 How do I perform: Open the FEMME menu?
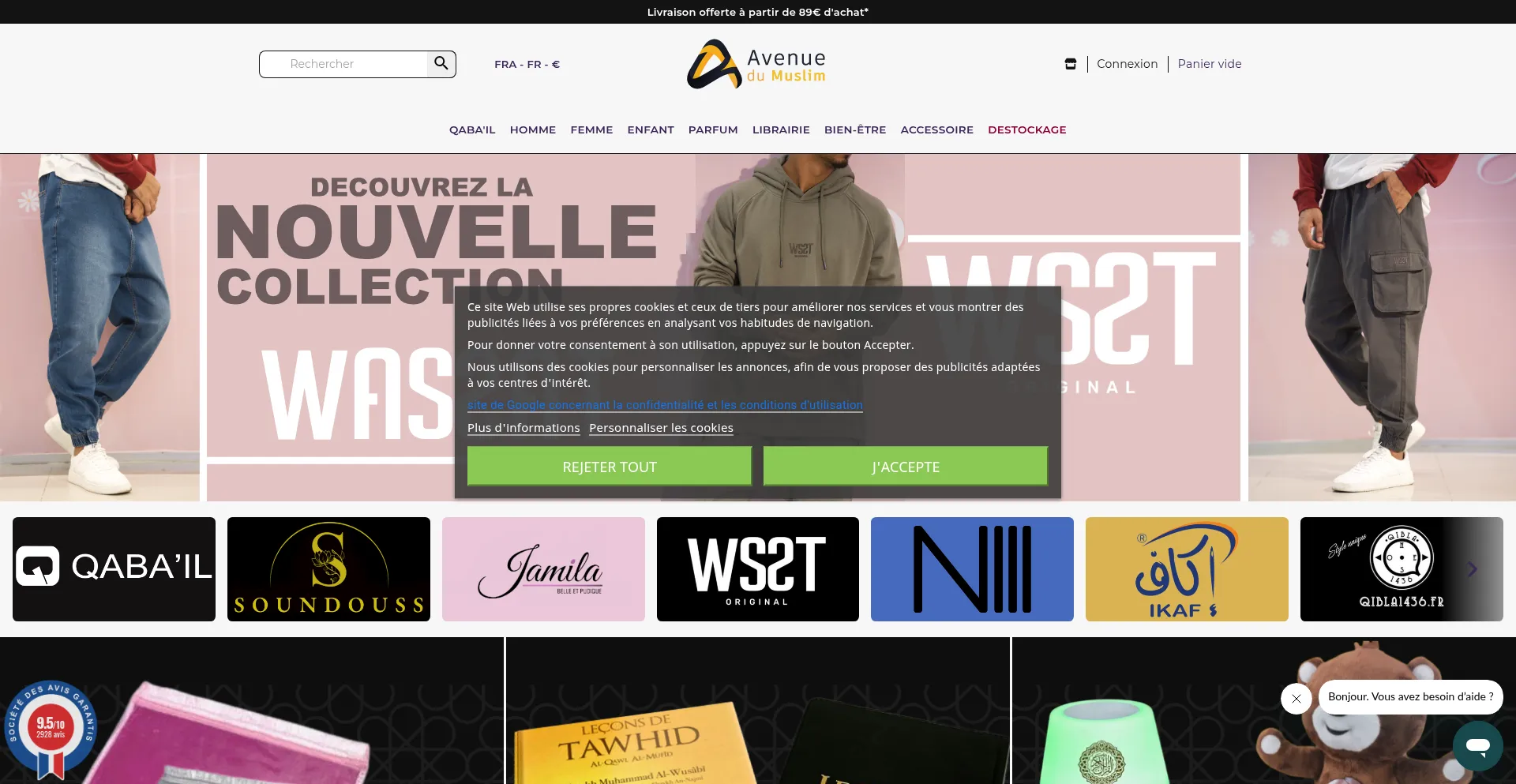click(x=591, y=130)
